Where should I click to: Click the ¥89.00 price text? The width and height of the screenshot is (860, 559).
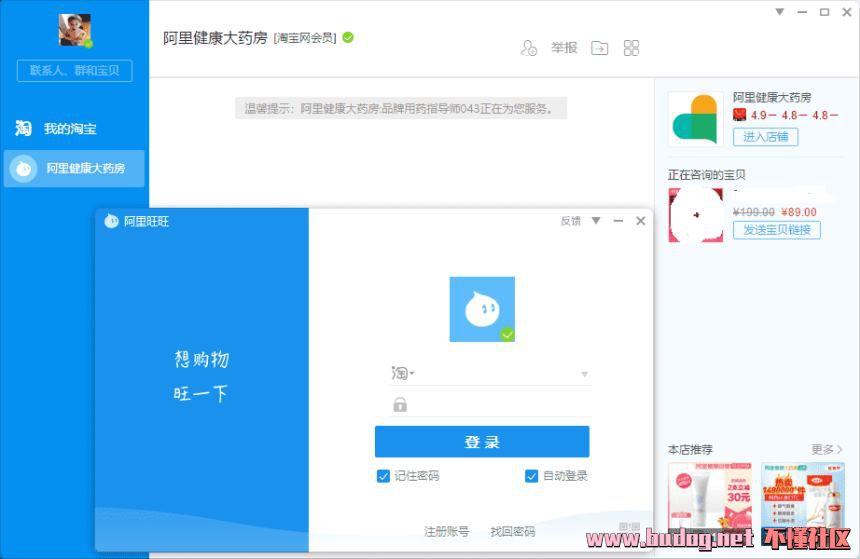pos(799,212)
